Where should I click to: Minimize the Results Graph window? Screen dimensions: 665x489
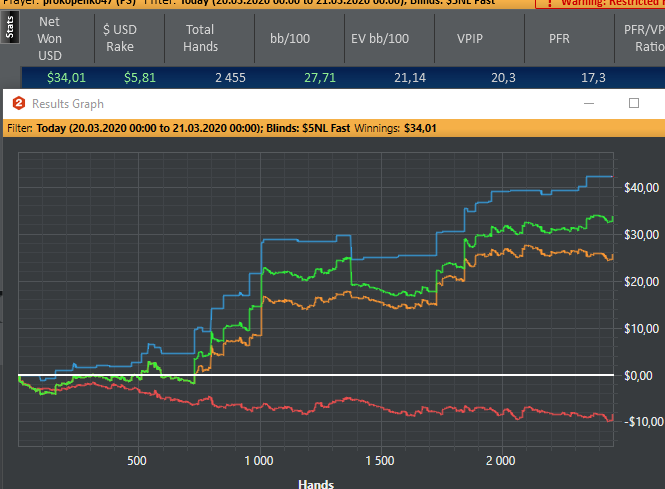point(589,103)
